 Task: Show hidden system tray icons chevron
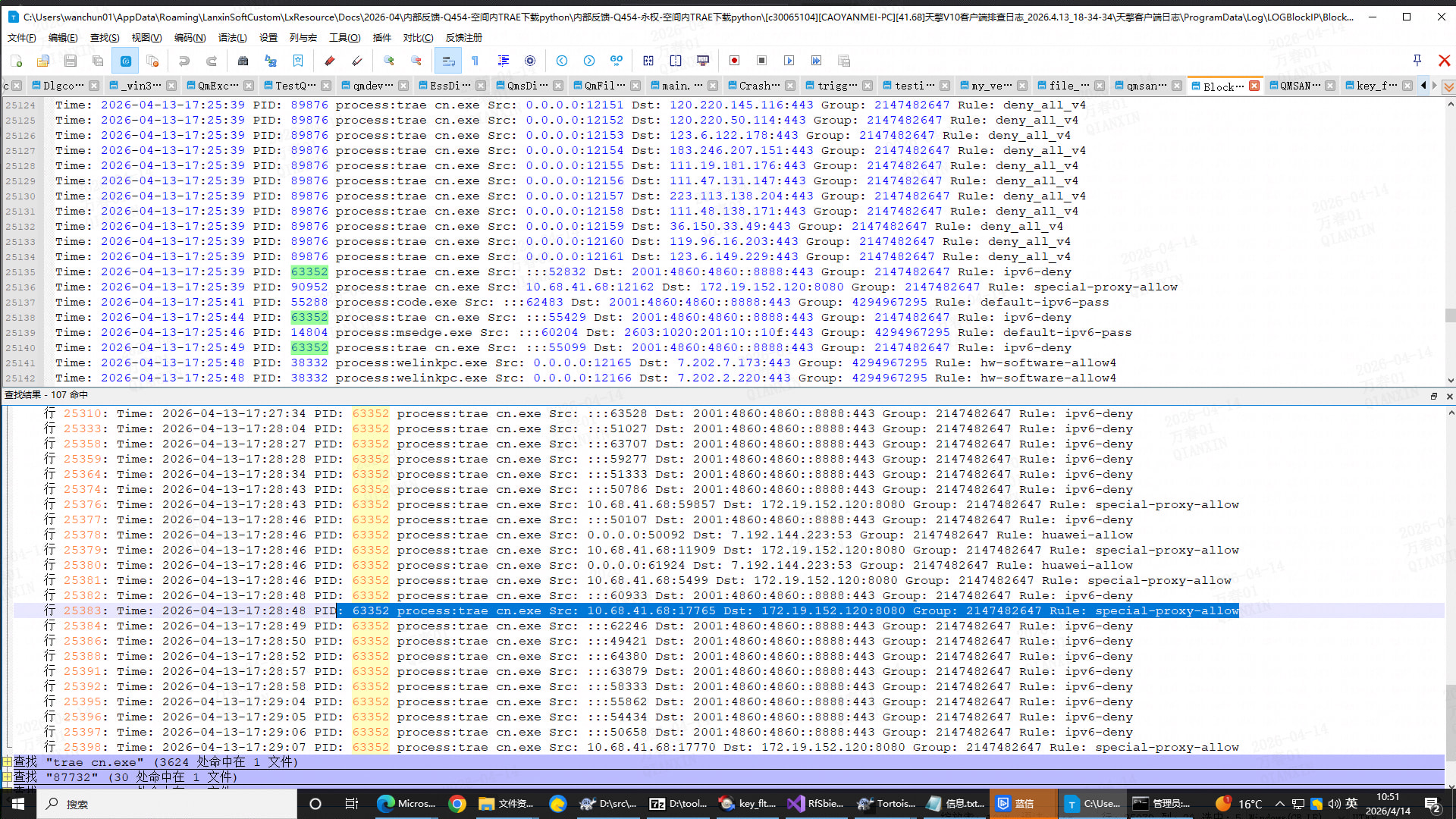(x=1280, y=804)
